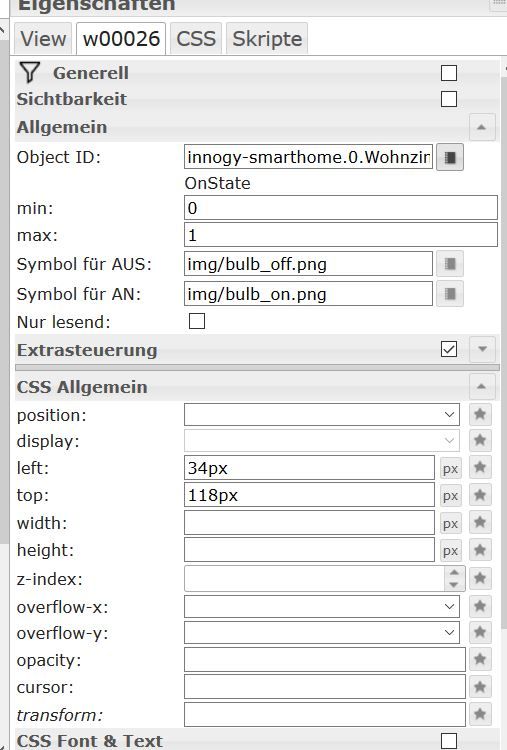Open the overflow-y dropdown

[322, 632]
